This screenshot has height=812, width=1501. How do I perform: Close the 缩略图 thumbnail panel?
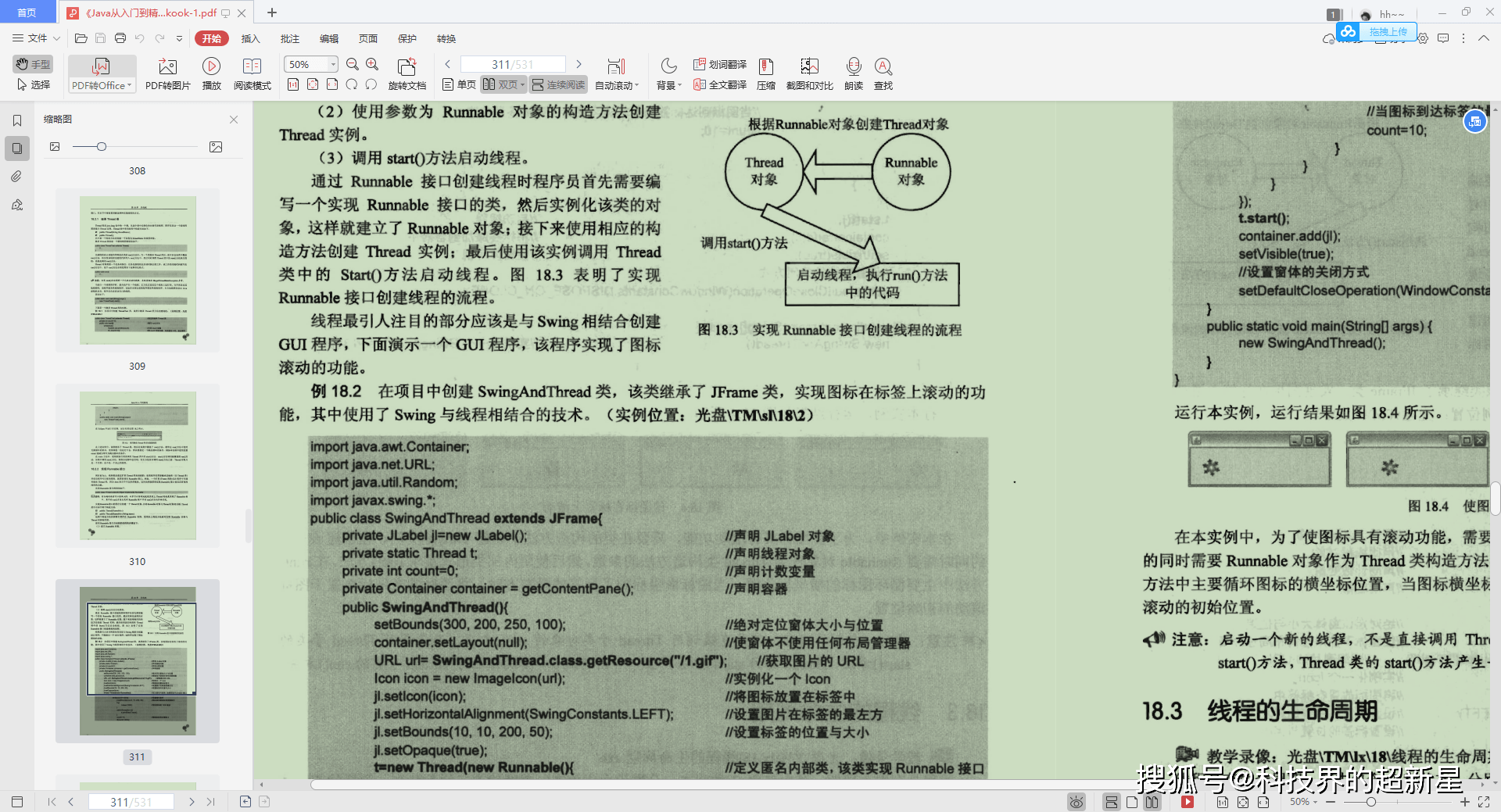point(234,119)
